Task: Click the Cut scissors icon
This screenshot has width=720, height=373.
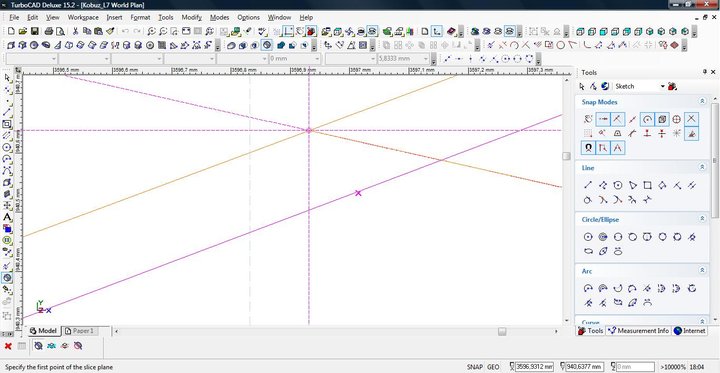Action: (75, 31)
